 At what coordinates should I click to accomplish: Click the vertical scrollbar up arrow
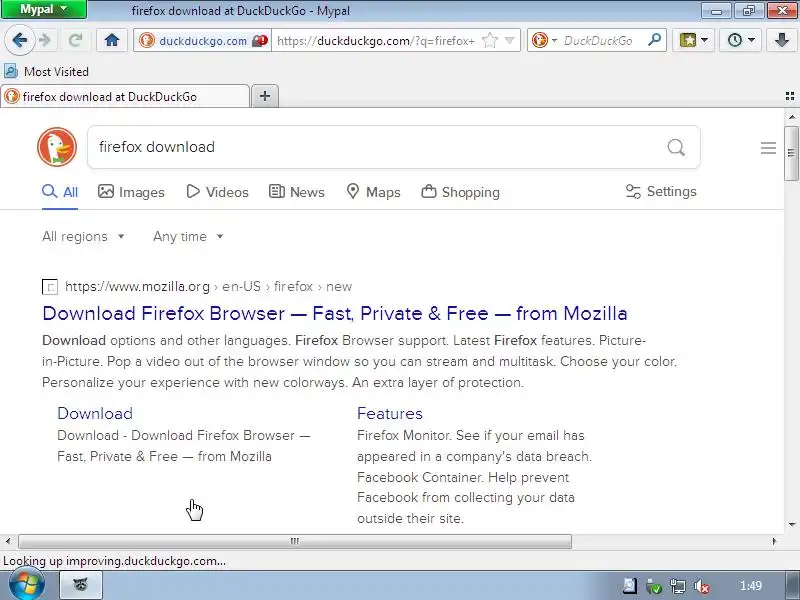point(791,117)
